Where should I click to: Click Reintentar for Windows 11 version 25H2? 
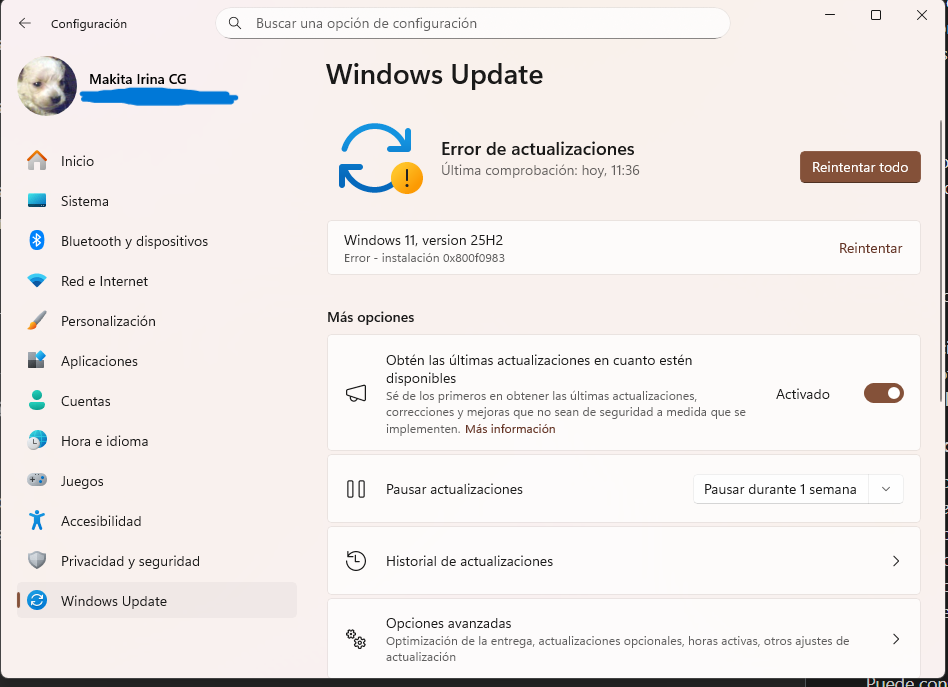click(870, 248)
